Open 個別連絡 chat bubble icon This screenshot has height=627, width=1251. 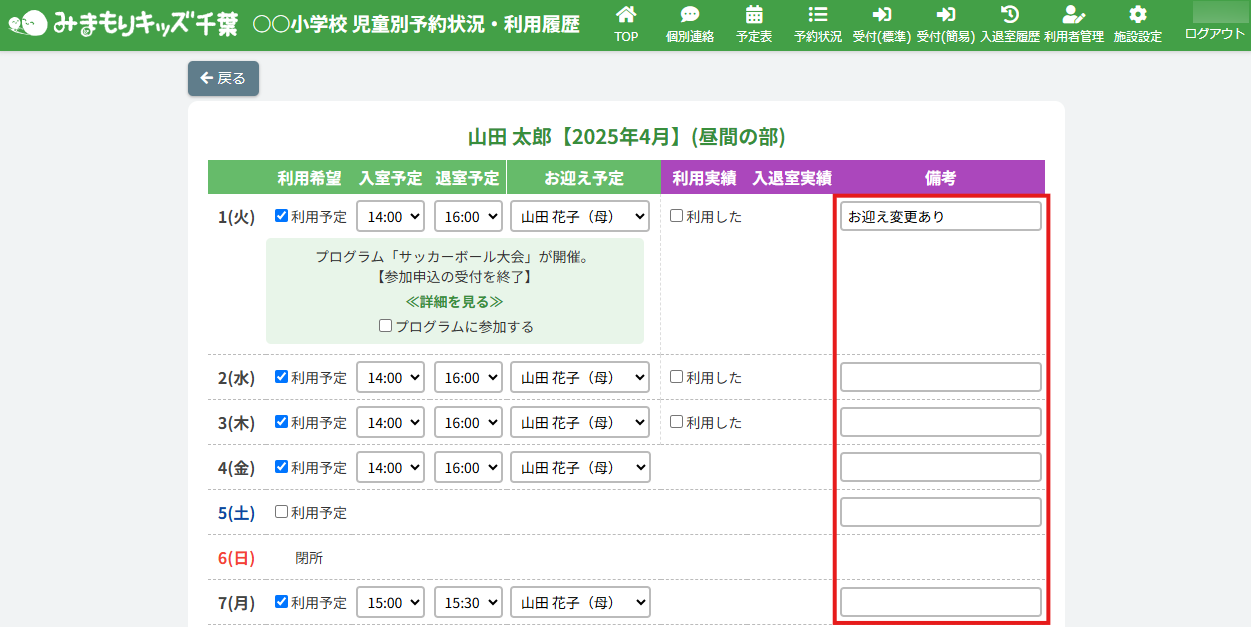click(x=689, y=15)
